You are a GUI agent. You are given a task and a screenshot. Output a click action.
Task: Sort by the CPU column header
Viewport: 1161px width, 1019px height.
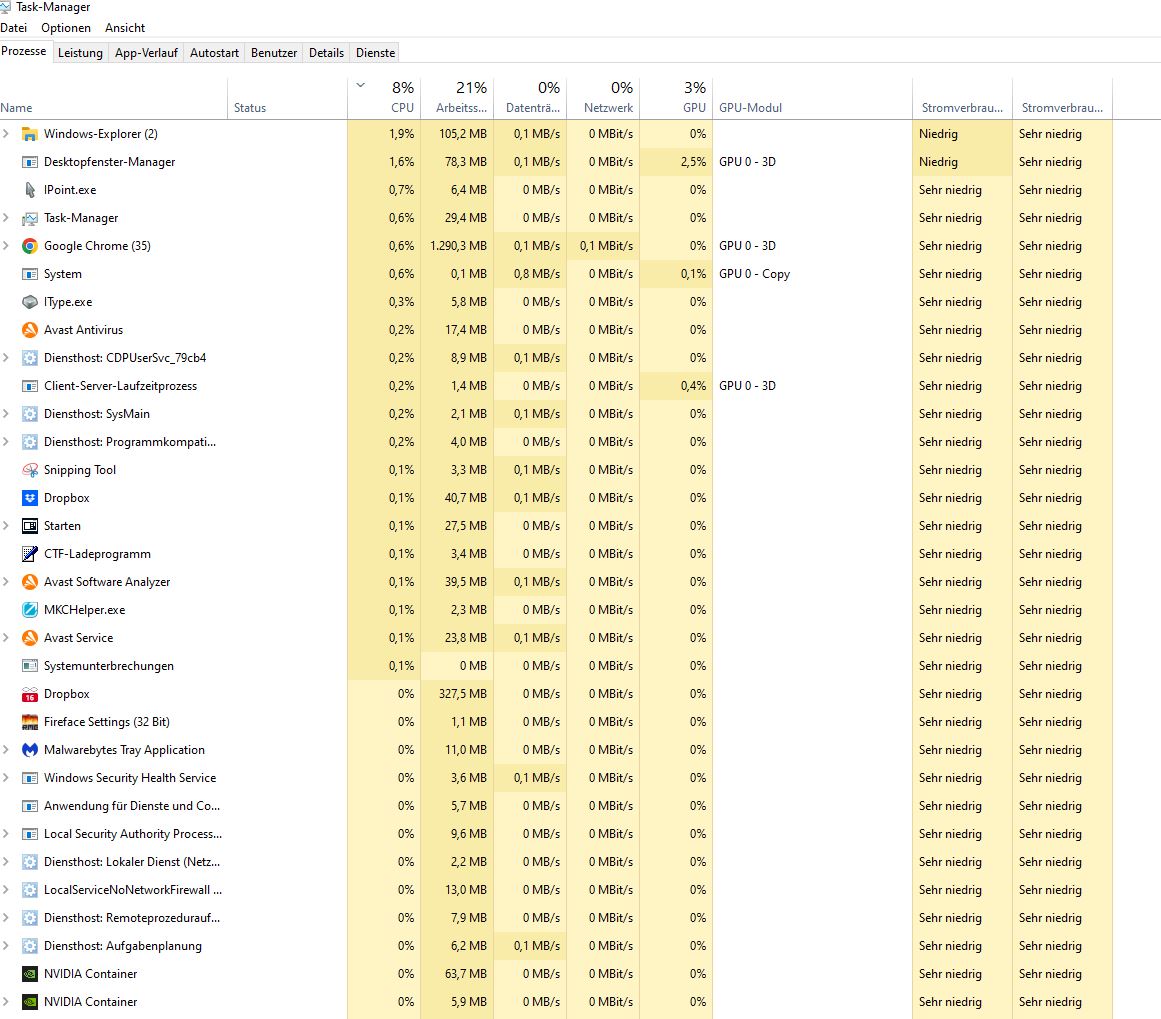click(x=384, y=98)
